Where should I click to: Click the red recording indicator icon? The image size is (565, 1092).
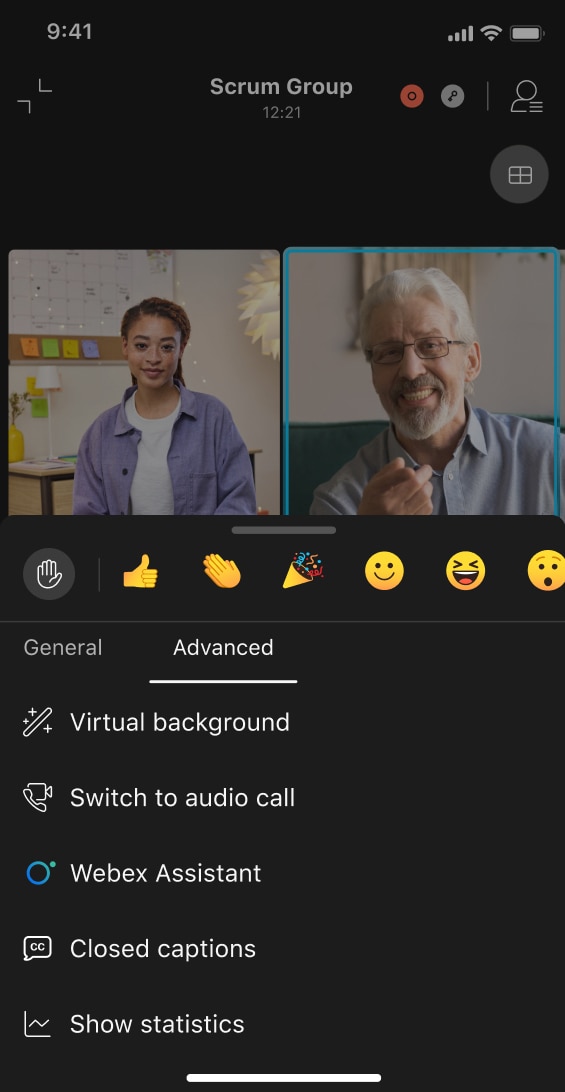[x=412, y=96]
